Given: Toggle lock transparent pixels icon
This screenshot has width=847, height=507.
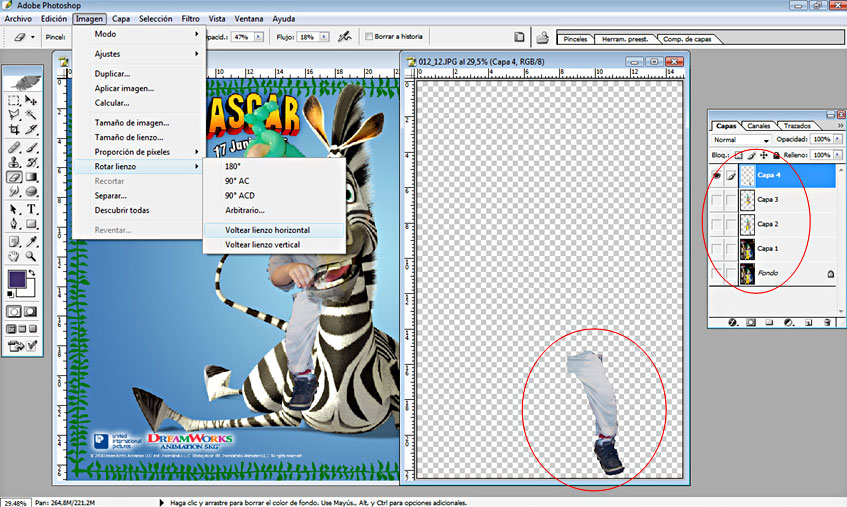Looking at the screenshot, I should pyautogui.click(x=738, y=156).
